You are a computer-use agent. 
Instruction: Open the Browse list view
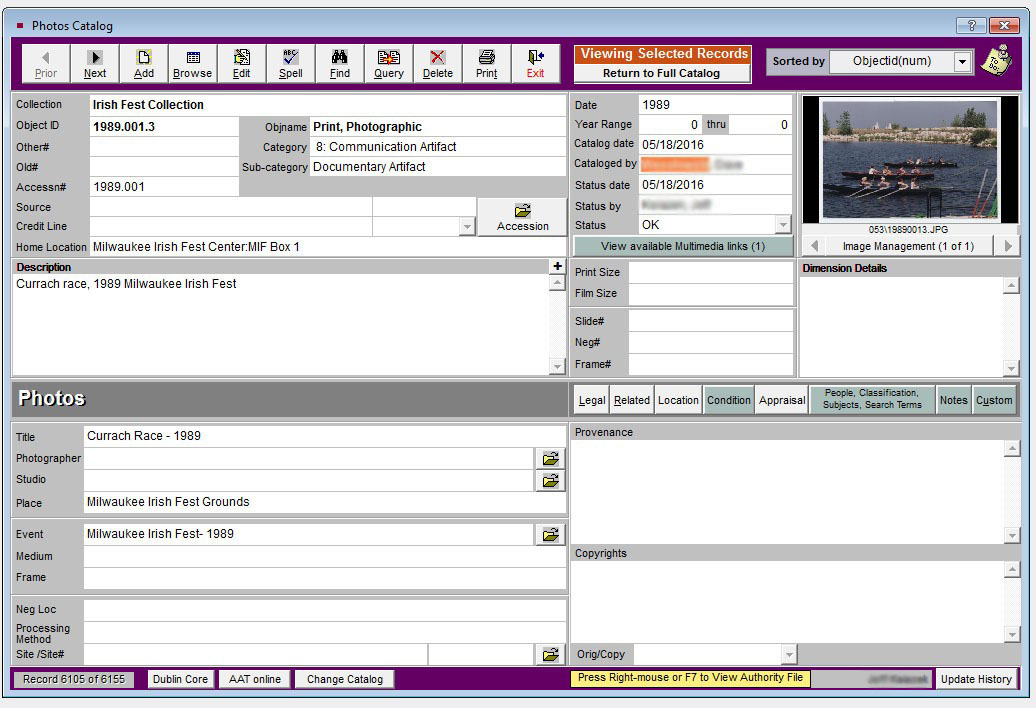(192, 64)
